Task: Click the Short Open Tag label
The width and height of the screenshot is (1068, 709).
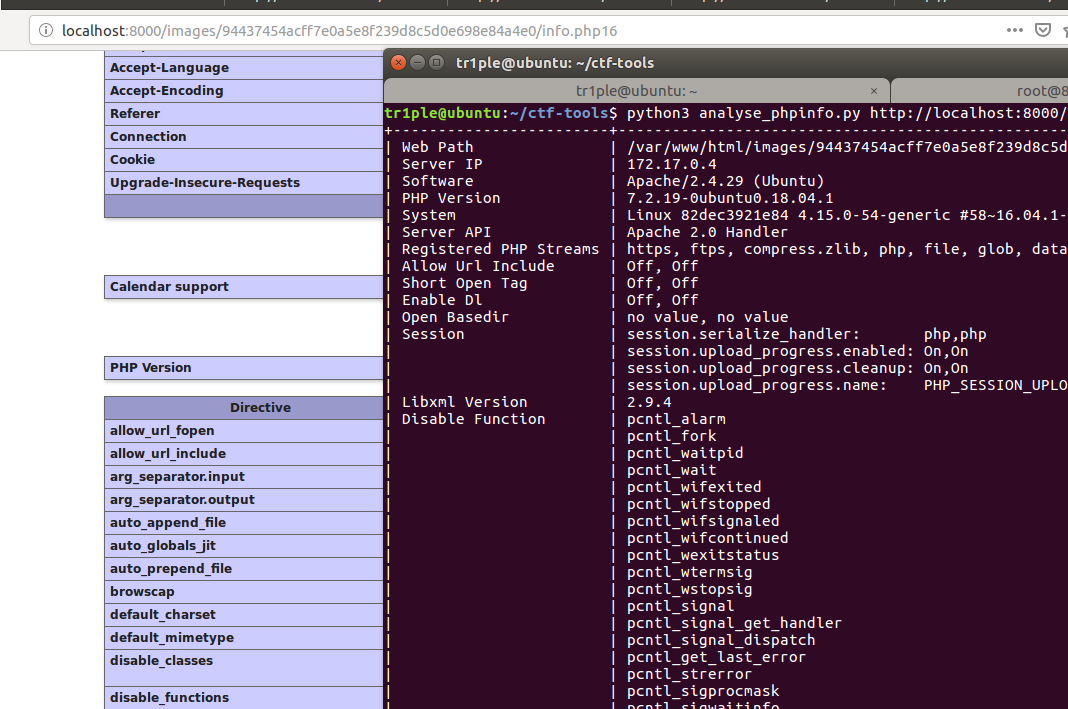Action: click(464, 283)
